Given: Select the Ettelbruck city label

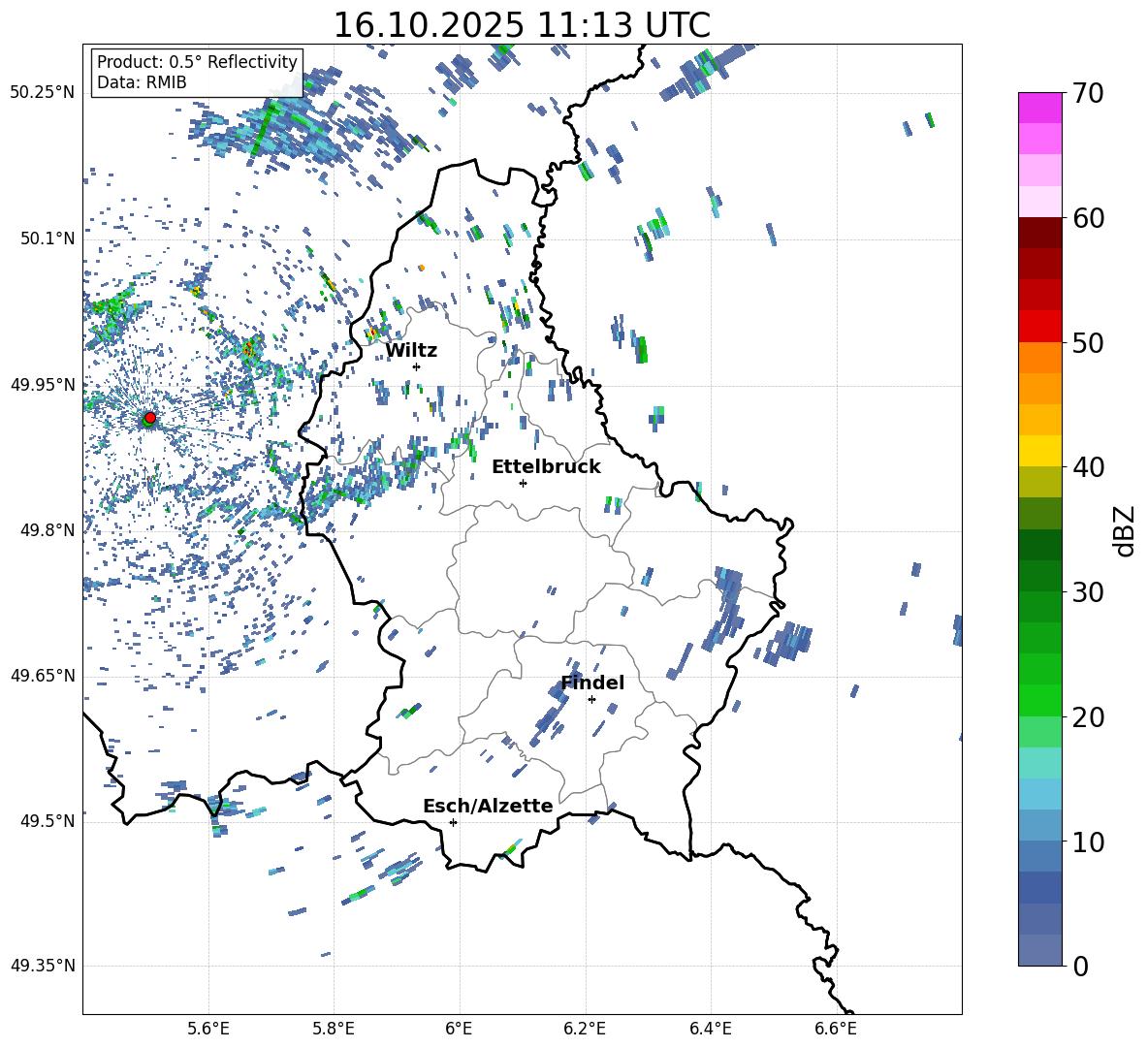Looking at the screenshot, I should (x=546, y=466).
